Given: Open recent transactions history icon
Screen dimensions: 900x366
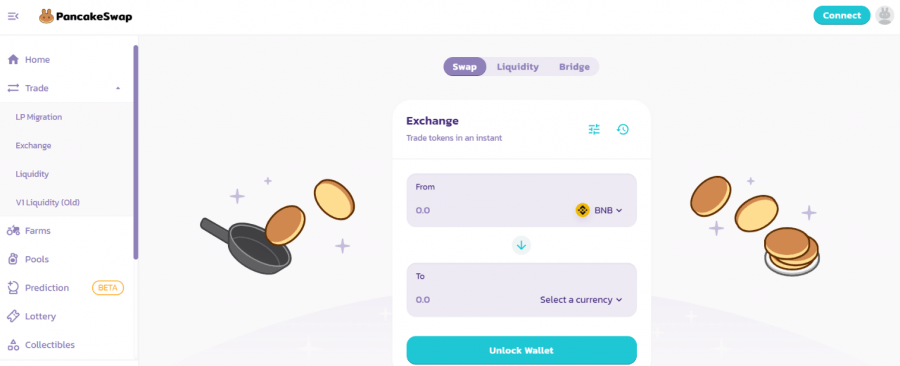Looking at the screenshot, I should pos(623,130).
